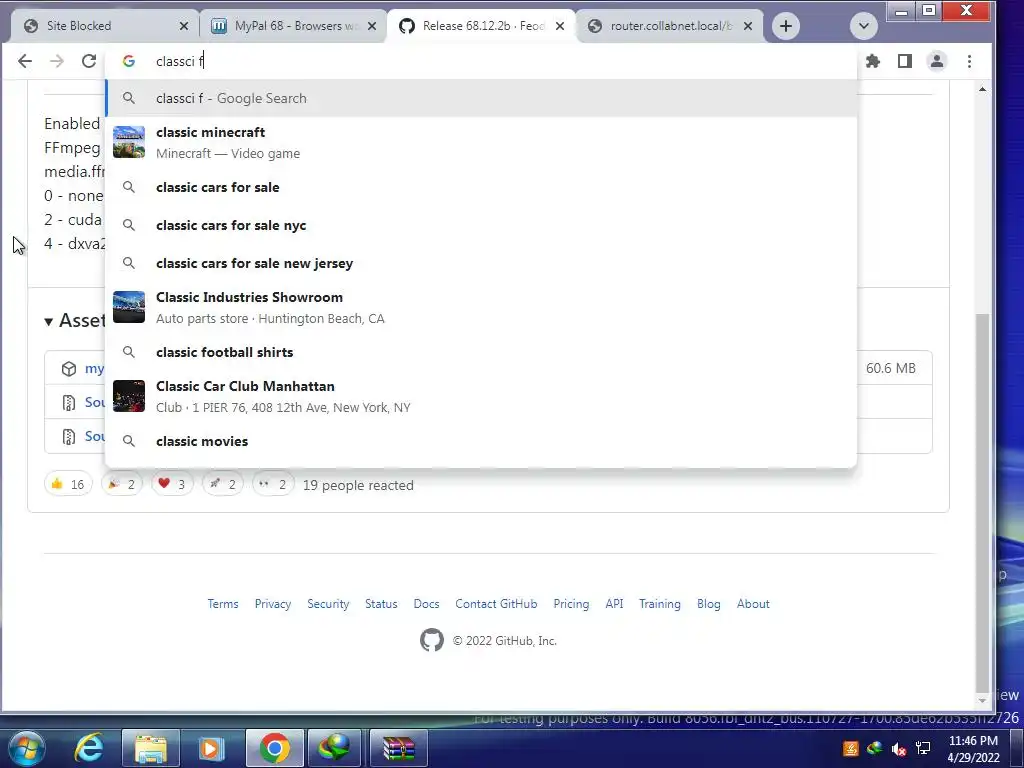Image resolution: width=1024 pixels, height=768 pixels.
Task: Open the Windows Start button
Action: 27,748
